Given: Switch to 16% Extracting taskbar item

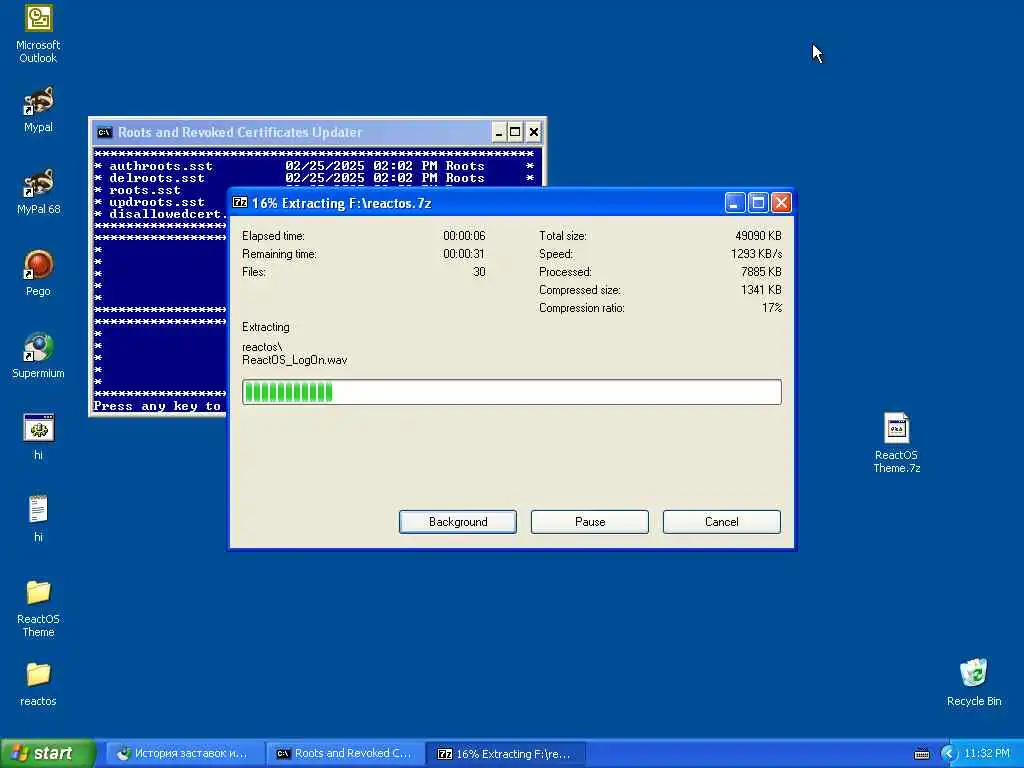Looking at the screenshot, I should 506,754.
